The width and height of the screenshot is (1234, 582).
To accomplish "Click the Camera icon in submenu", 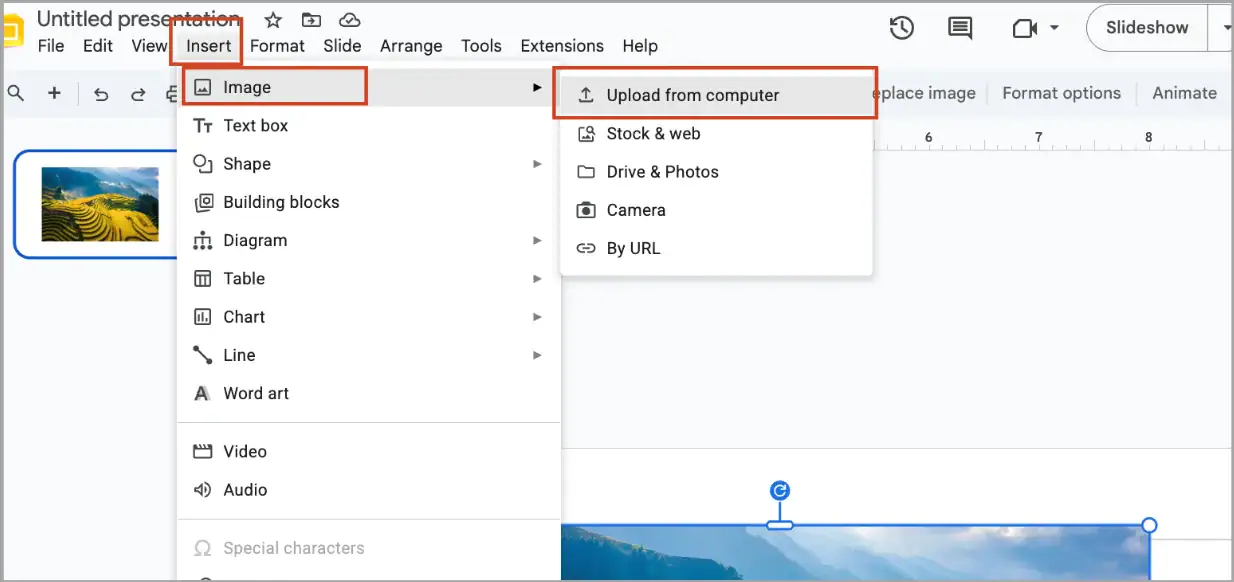I will point(587,210).
